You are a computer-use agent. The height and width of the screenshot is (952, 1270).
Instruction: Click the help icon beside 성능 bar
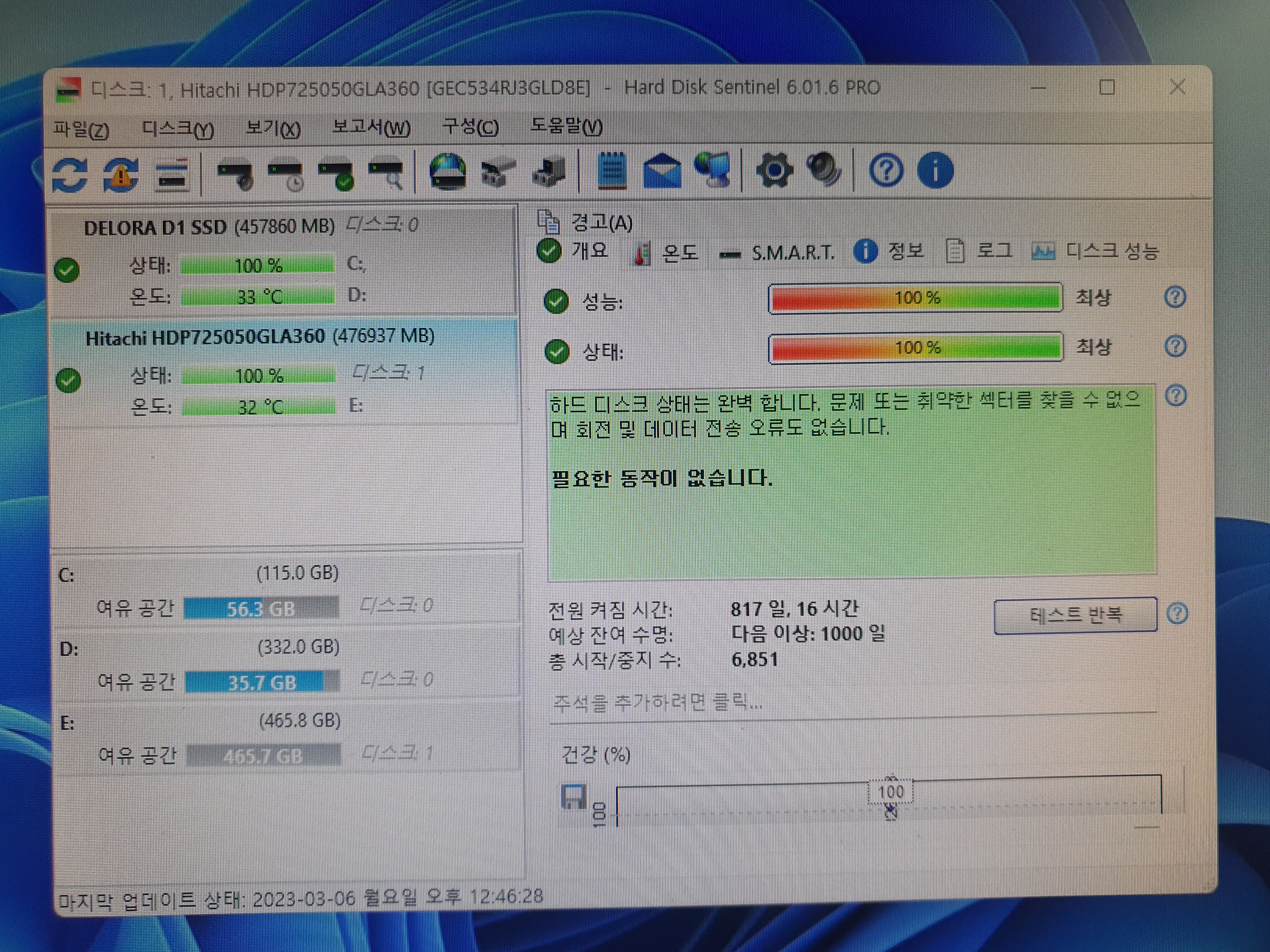click(x=1175, y=297)
